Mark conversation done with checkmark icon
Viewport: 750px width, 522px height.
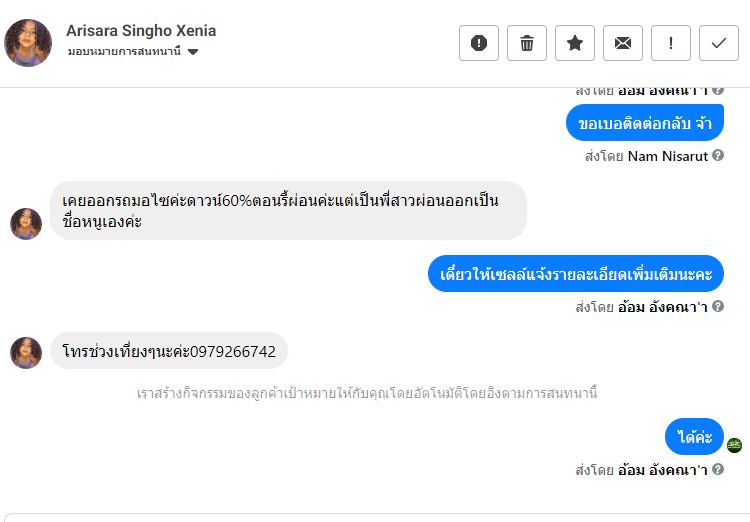(x=719, y=43)
